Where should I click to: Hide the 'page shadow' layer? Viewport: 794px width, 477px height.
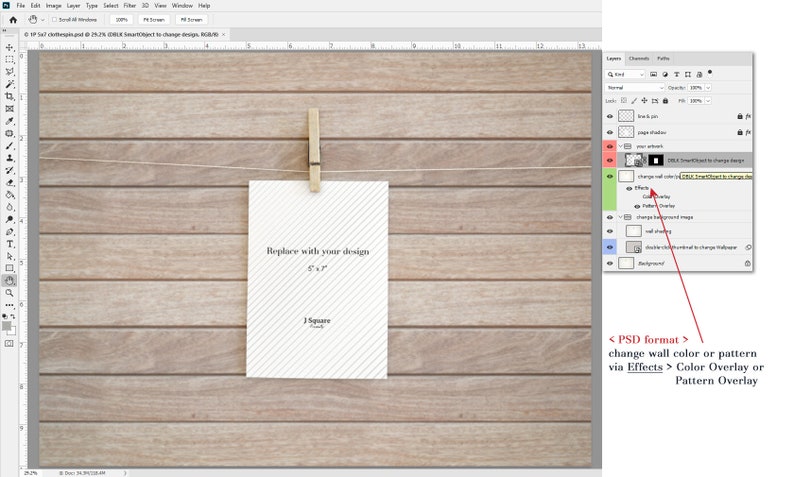point(610,132)
